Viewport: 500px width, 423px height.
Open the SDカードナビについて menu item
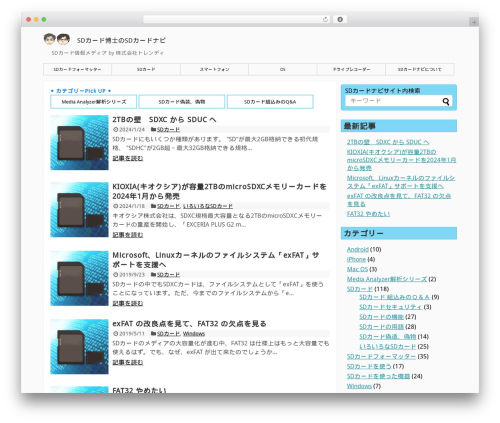(420, 69)
